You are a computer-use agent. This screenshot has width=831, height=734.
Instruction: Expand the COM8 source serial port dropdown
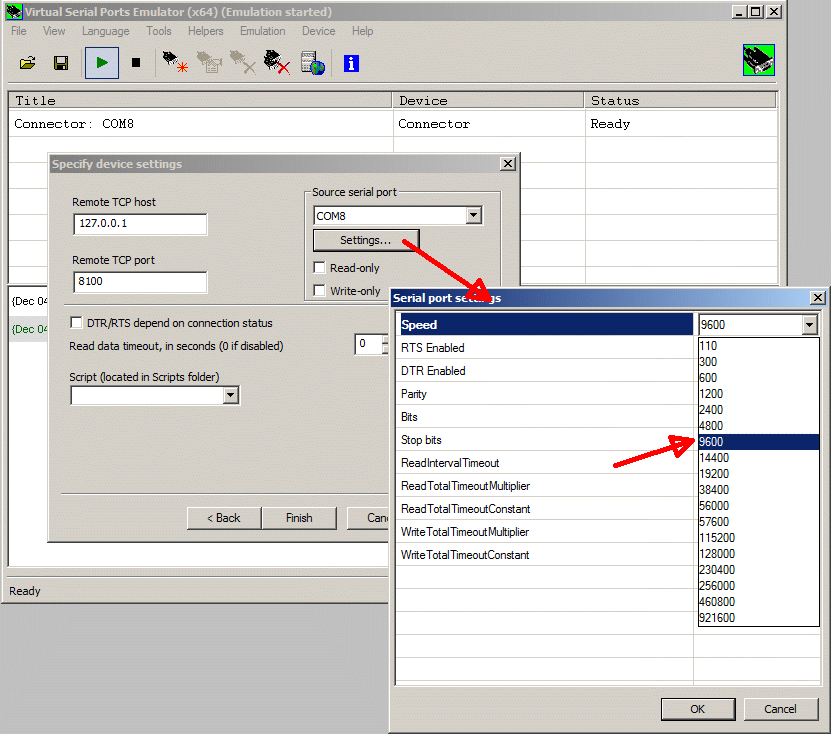[473, 216]
